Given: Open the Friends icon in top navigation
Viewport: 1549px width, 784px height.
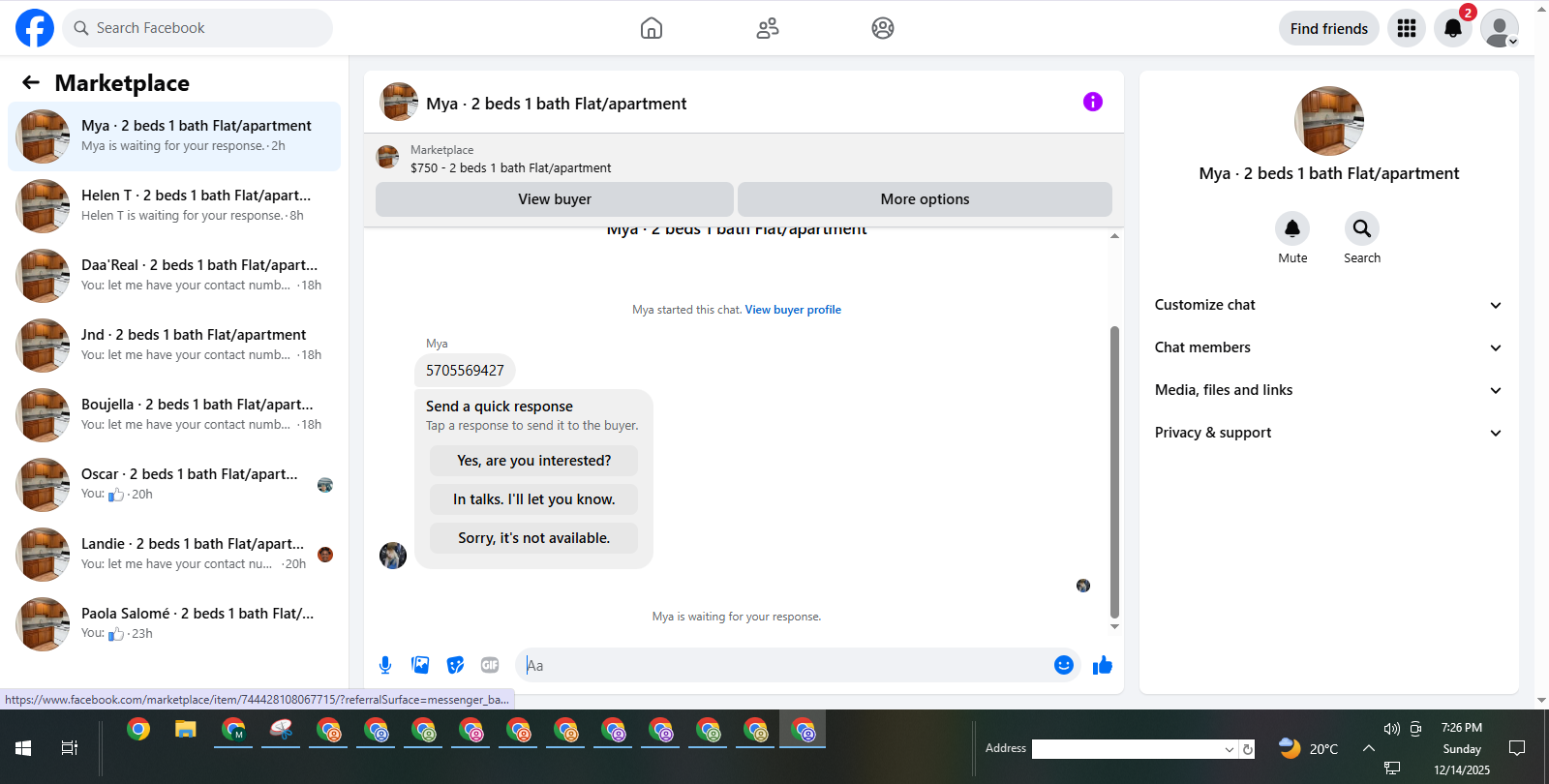Looking at the screenshot, I should click(x=768, y=28).
